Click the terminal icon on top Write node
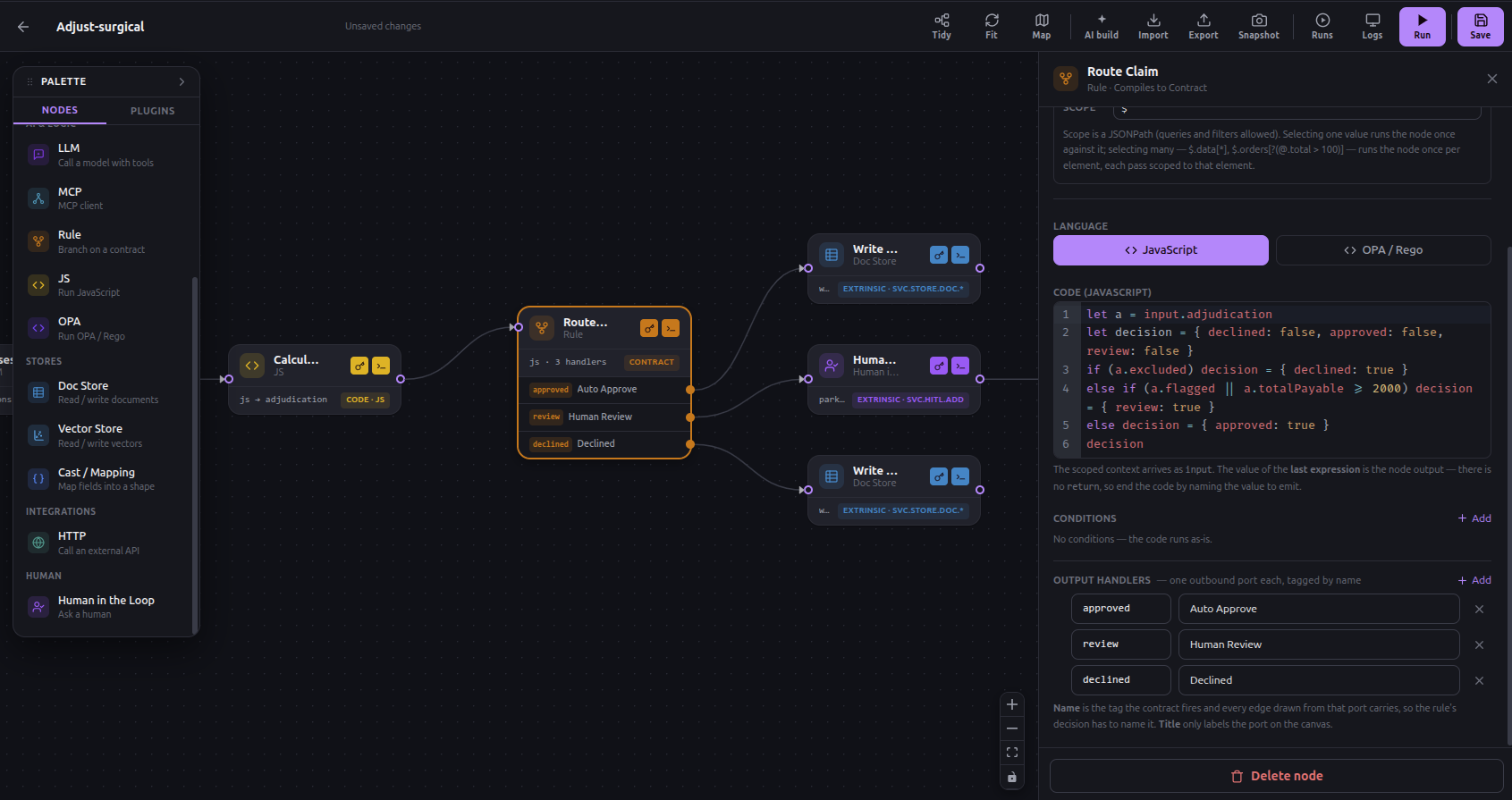The image size is (1512, 800). coord(960,255)
